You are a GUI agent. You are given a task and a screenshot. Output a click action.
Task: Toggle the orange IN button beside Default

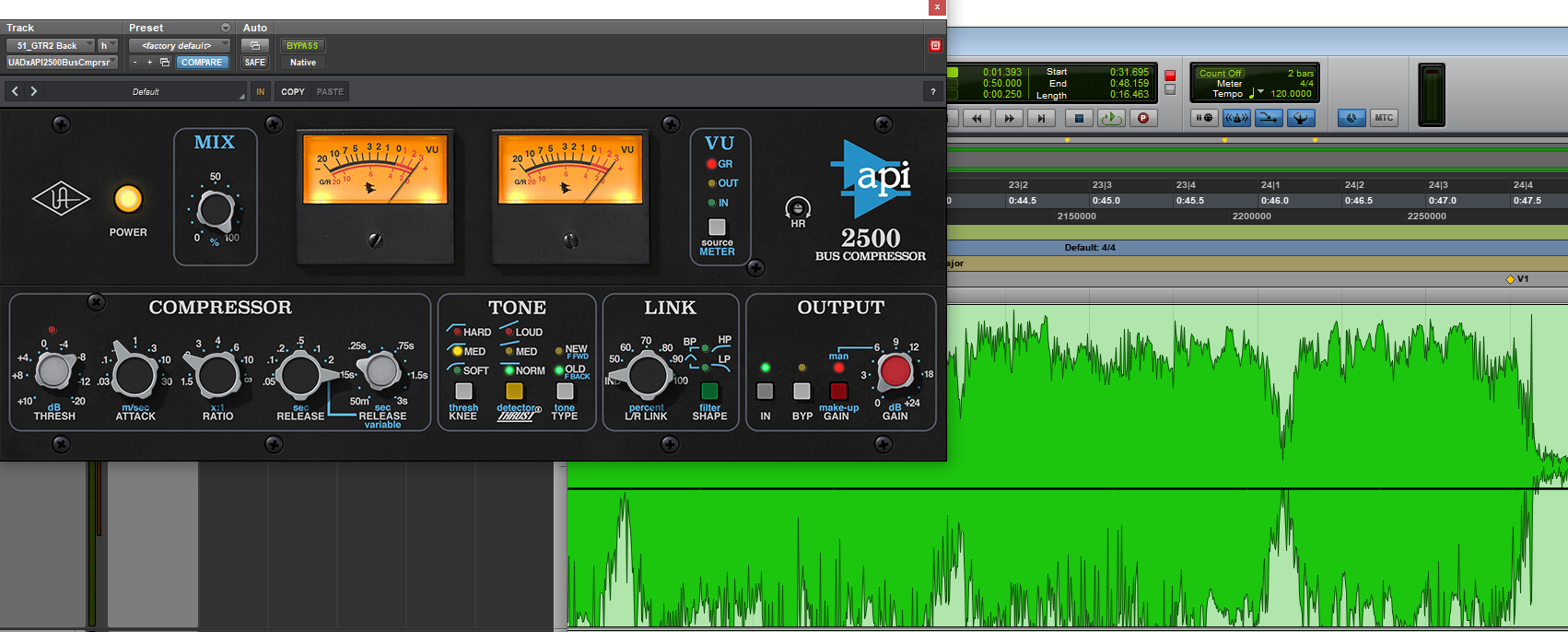(x=261, y=91)
